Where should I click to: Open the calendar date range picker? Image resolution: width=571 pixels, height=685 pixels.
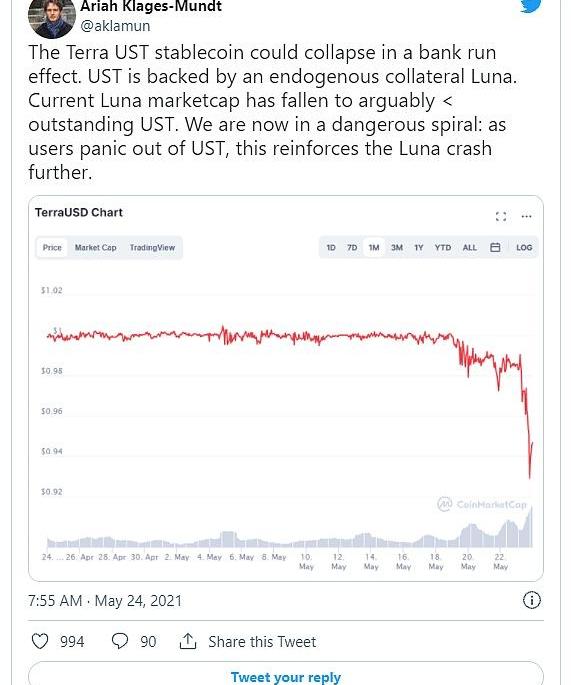(495, 247)
